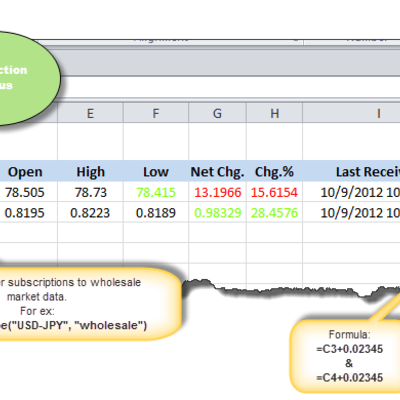The height and width of the screenshot is (400, 400).
Task: Click the High header cell
Action: coord(90,172)
